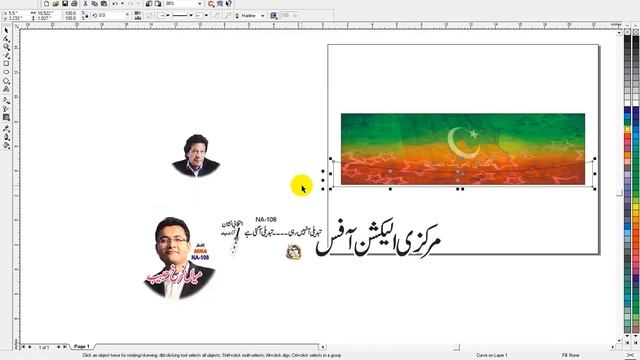
Task: Click the What's This help pointer icon
Action: point(229,4)
